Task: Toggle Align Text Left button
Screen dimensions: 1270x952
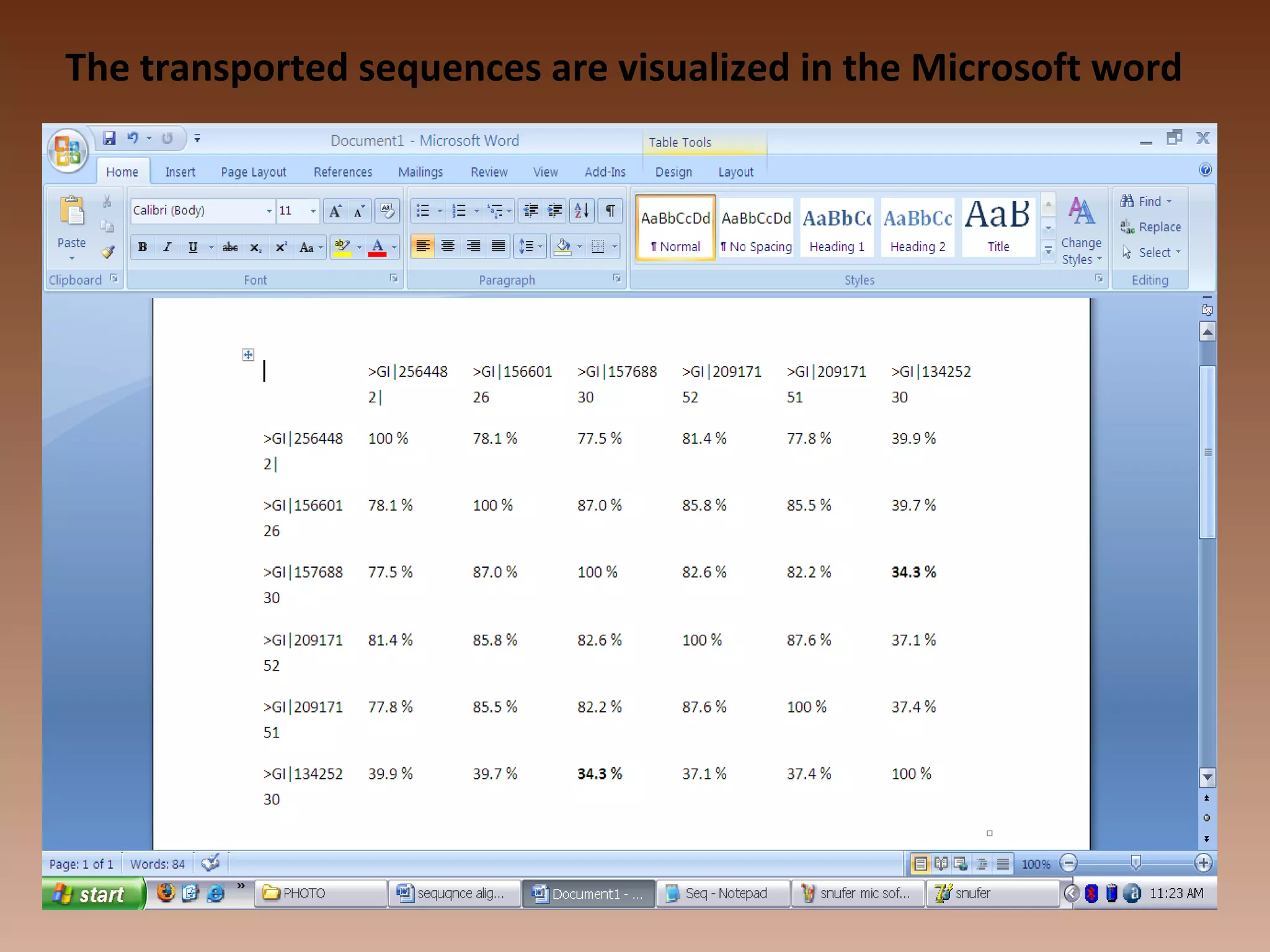Action: [x=423, y=247]
